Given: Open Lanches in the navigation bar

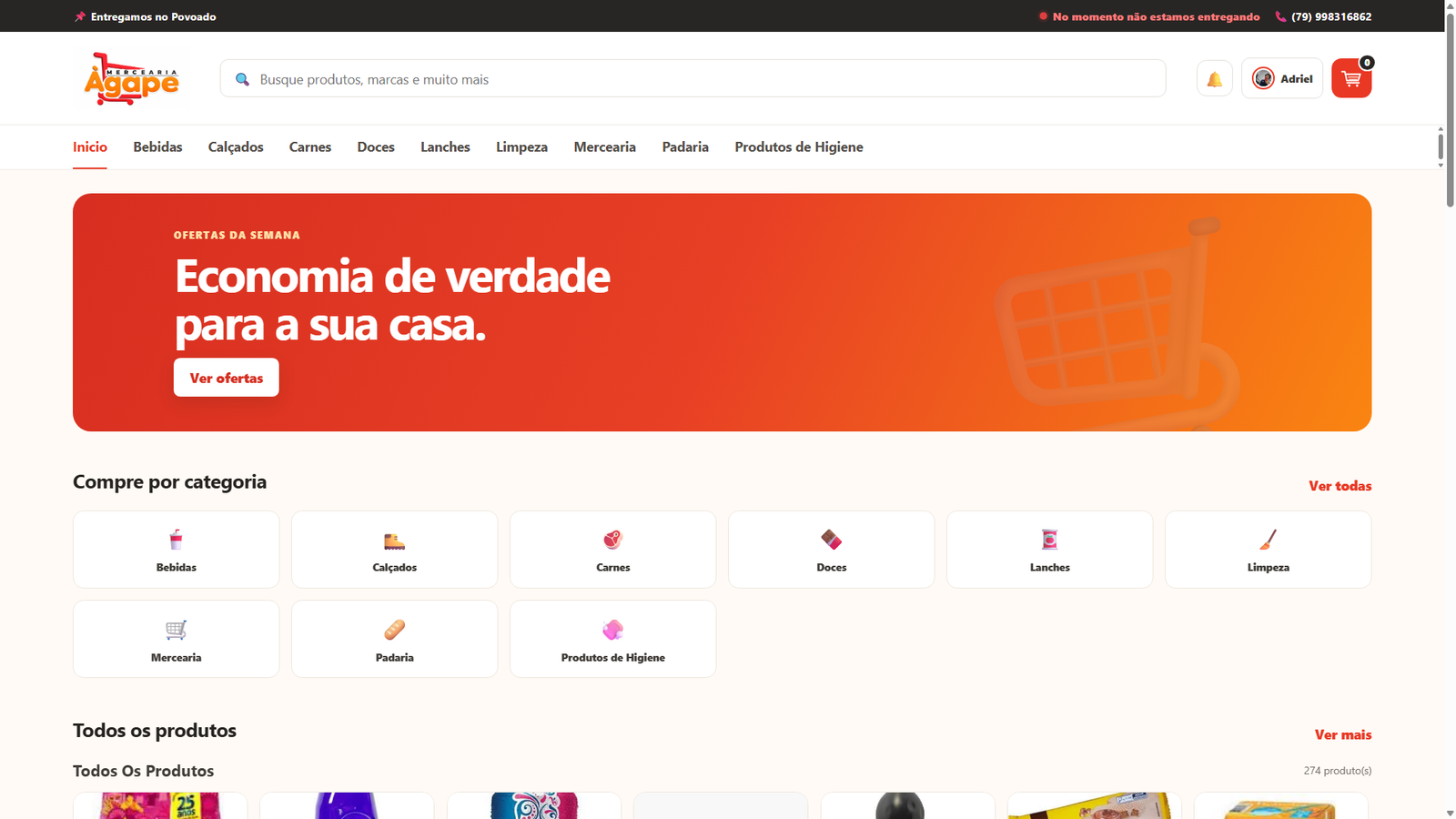Looking at the screenshot, I should point(445,147).
